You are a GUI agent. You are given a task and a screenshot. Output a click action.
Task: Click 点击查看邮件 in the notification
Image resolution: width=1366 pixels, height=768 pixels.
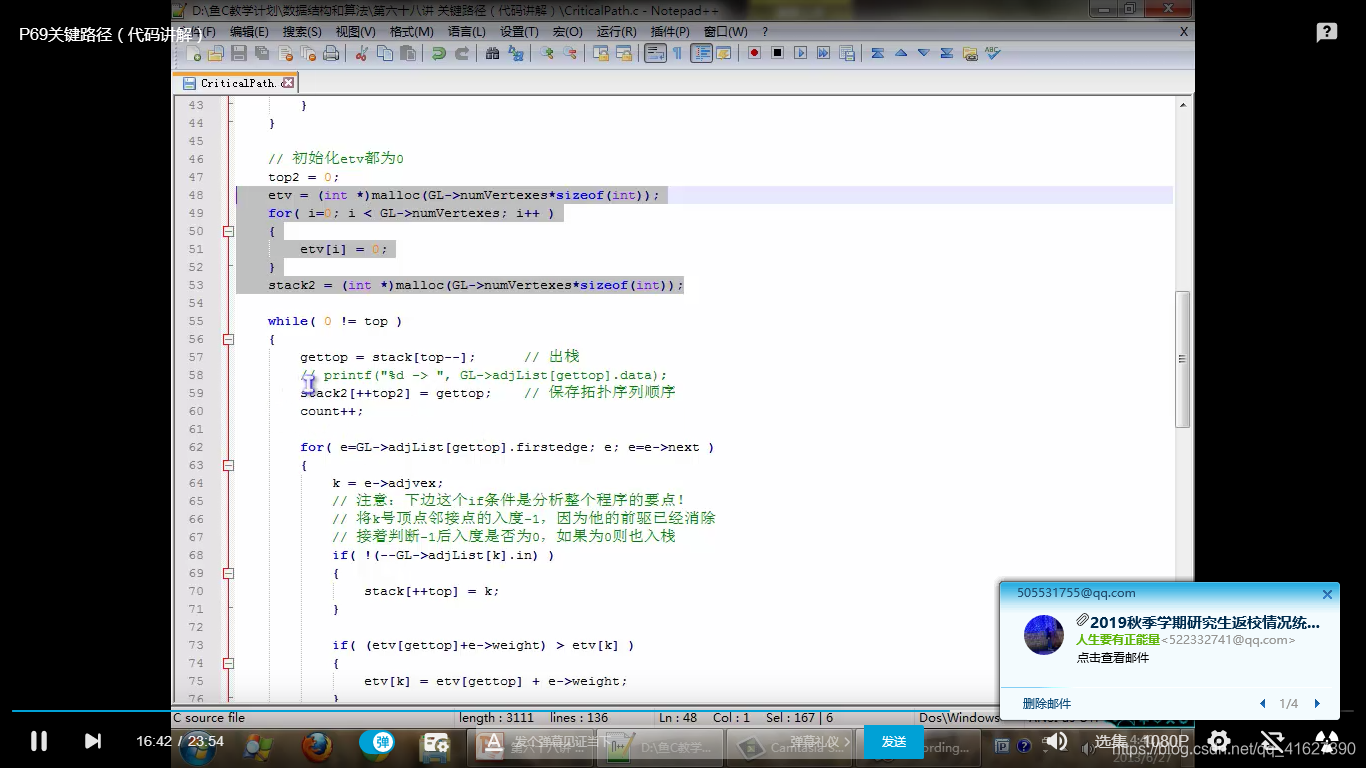(x=1113, y=657)
